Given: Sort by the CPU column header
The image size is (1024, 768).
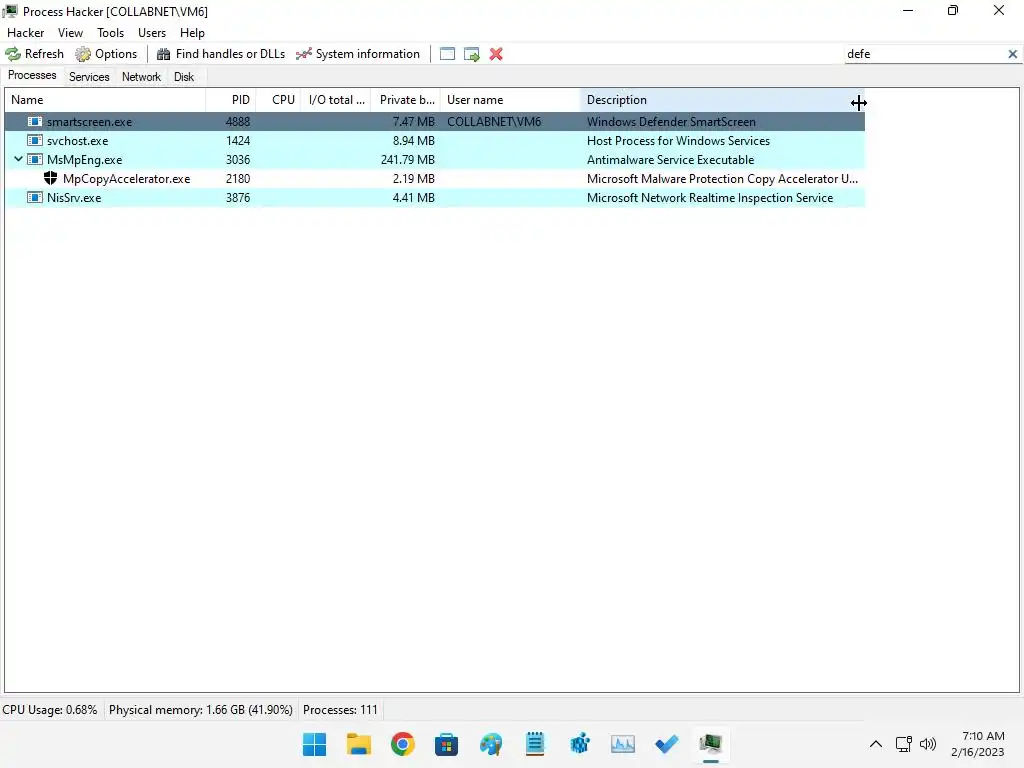Looking at the screenshot, I should coord(278,100).
